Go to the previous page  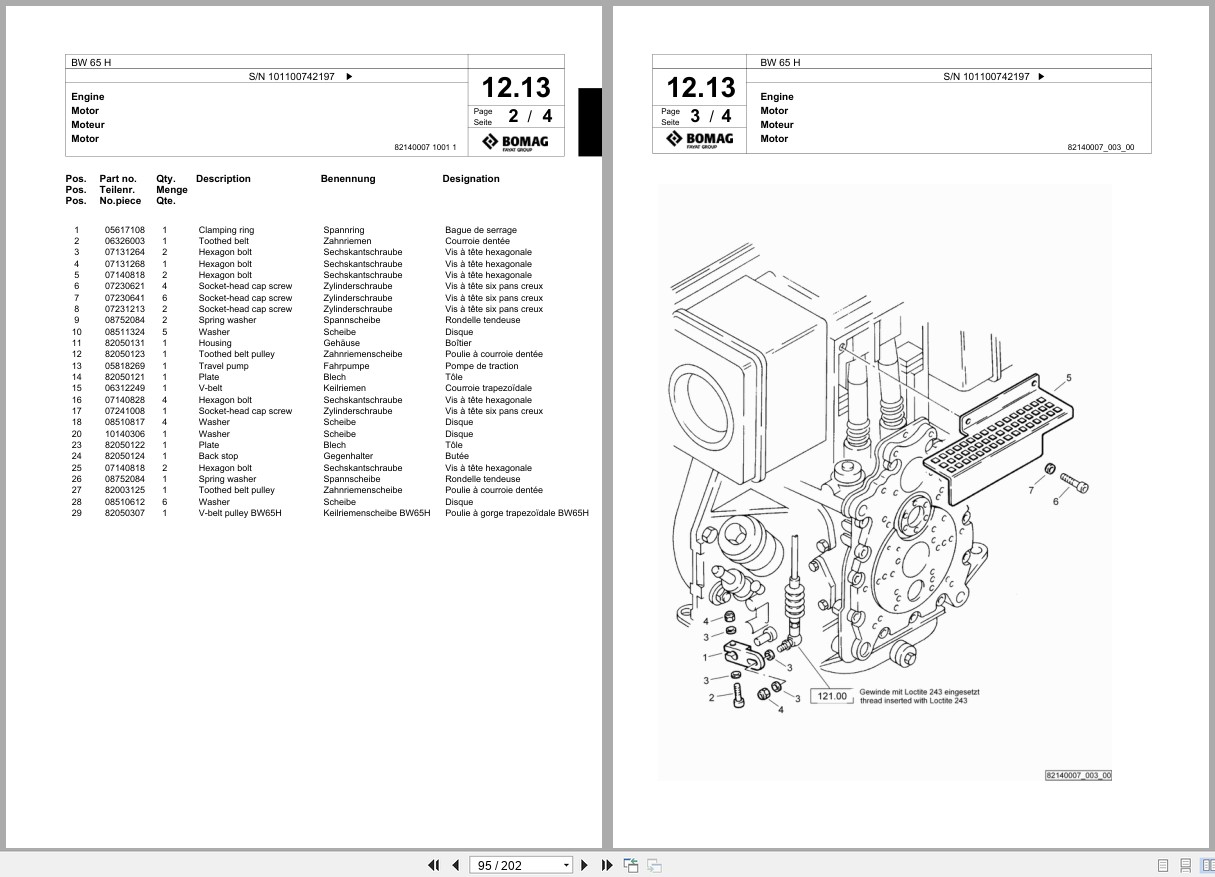456,865
